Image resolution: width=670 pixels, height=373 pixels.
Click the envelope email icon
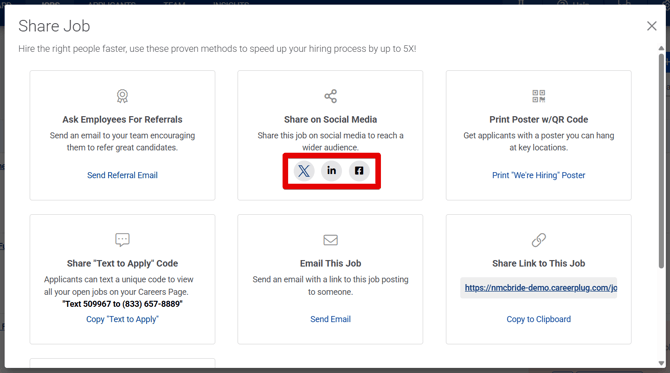pyautogui.click(x=330, y=240)
